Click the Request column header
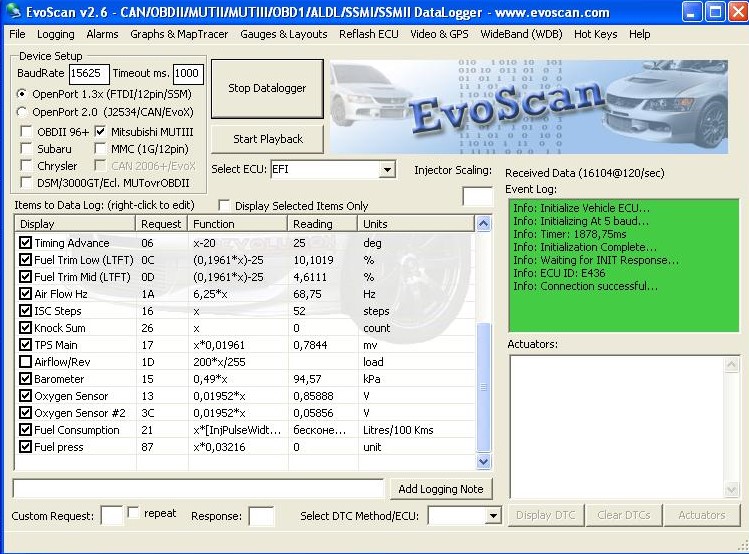 (x=162, y=224)
